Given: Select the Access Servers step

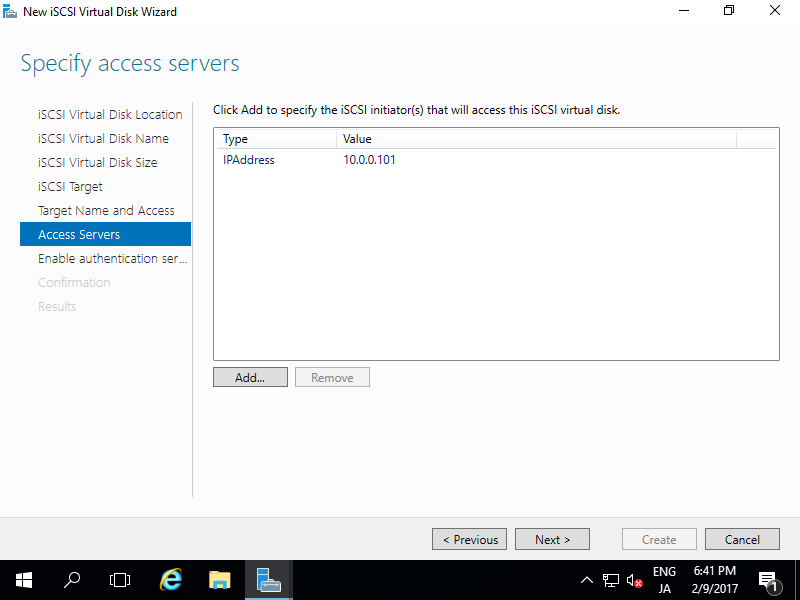Looking at the screenshot, I should click(x=105, y=234).
